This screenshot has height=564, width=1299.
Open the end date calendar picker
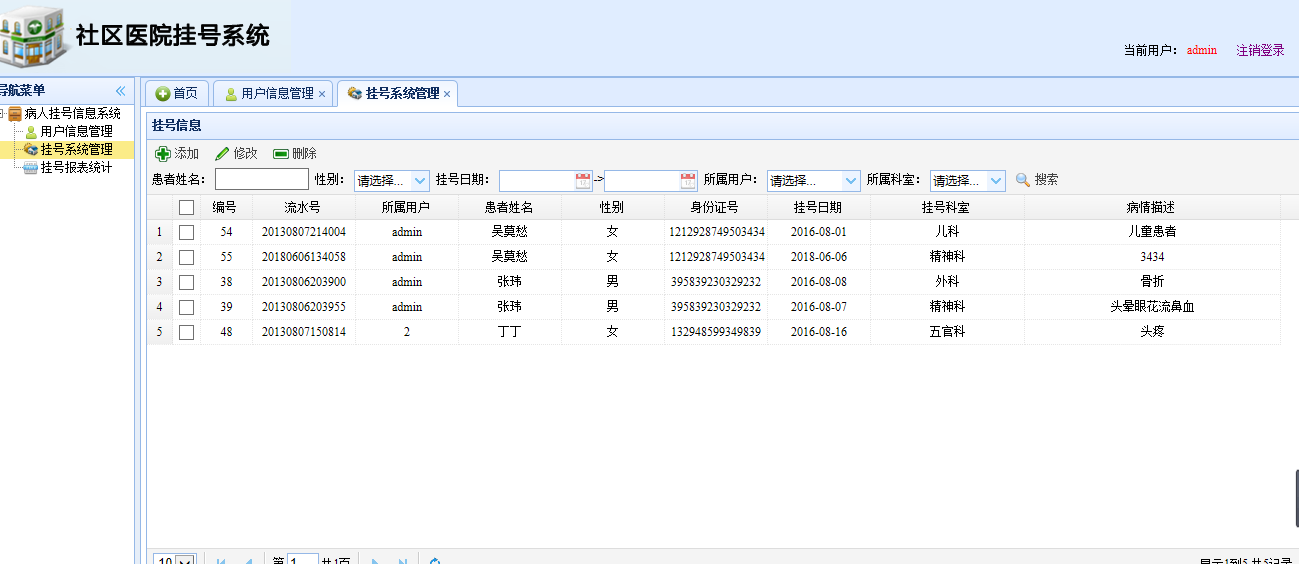[x=688, y=180]
